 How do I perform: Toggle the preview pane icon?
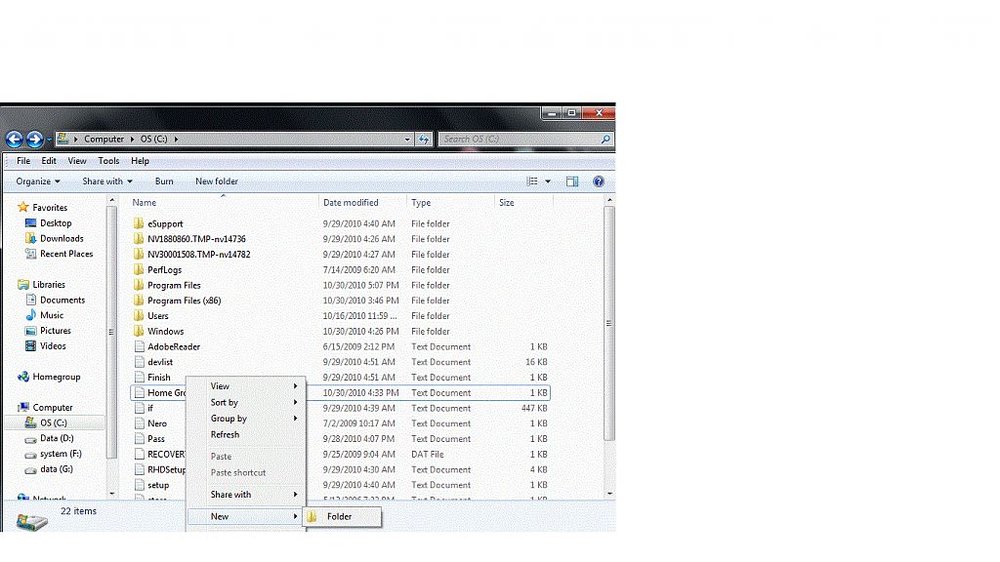tap(572, 182)
